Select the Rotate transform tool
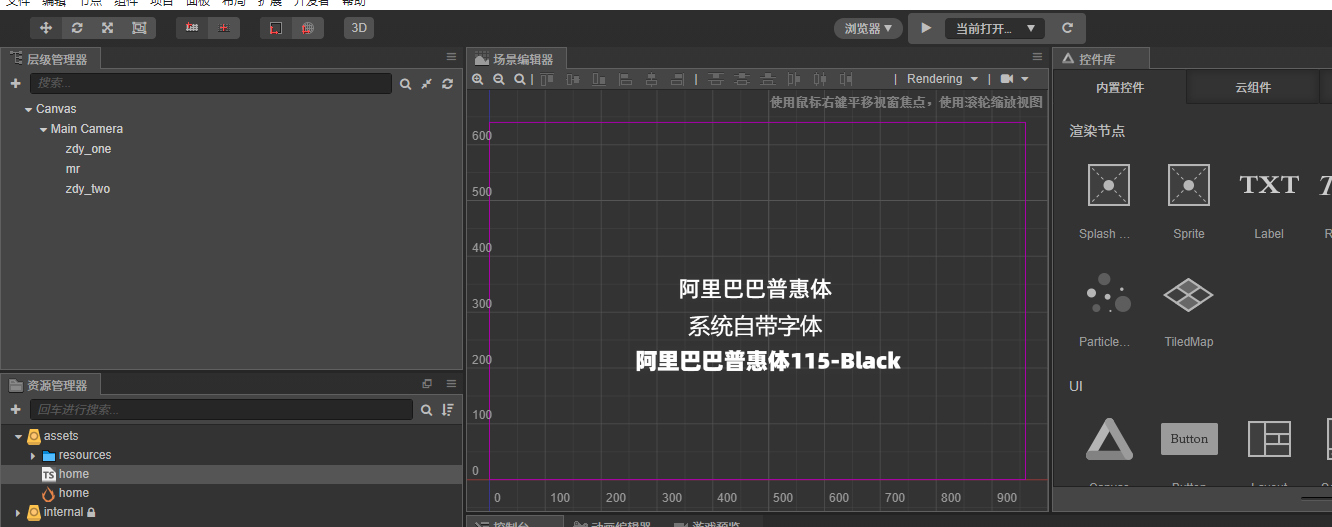 coord(77,28)
